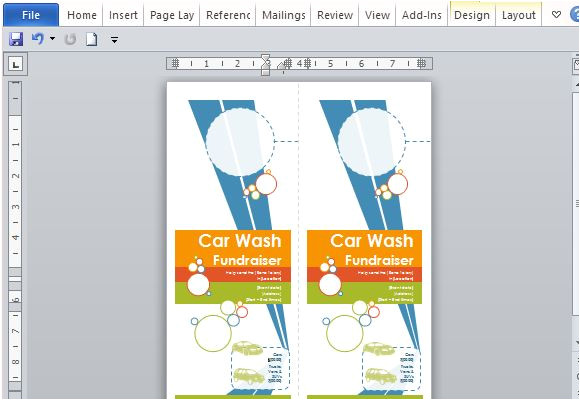The image size is (580, 400).
Task: Click right hanger's red tagline band
Action: 365,275
